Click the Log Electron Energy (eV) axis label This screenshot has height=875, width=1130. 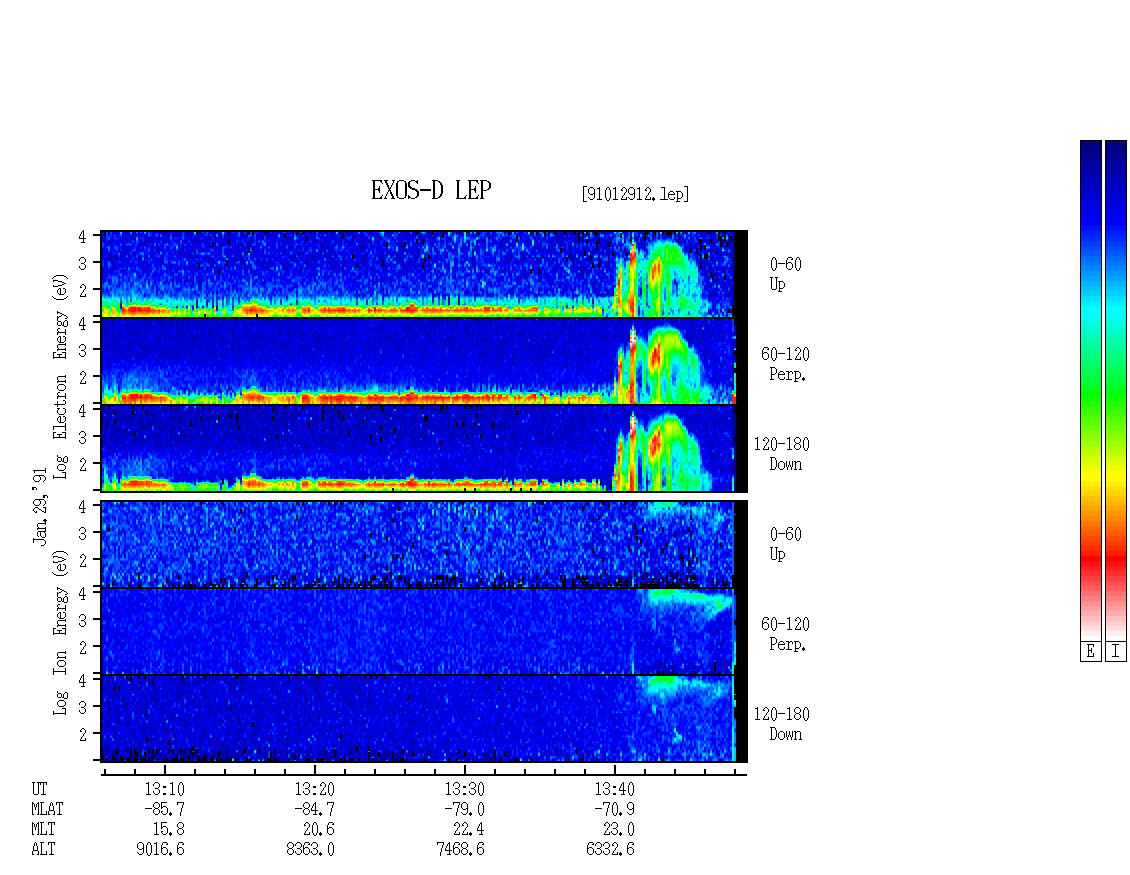coord(60,377)
